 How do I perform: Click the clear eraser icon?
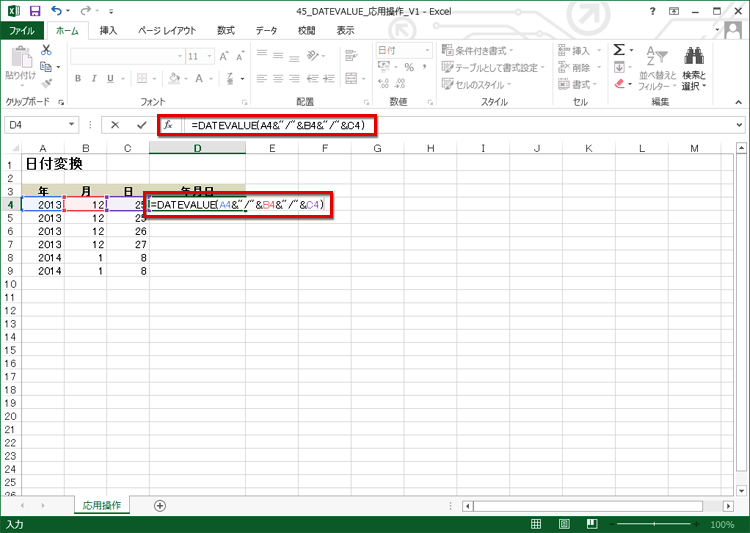click(x=619, y=84)
